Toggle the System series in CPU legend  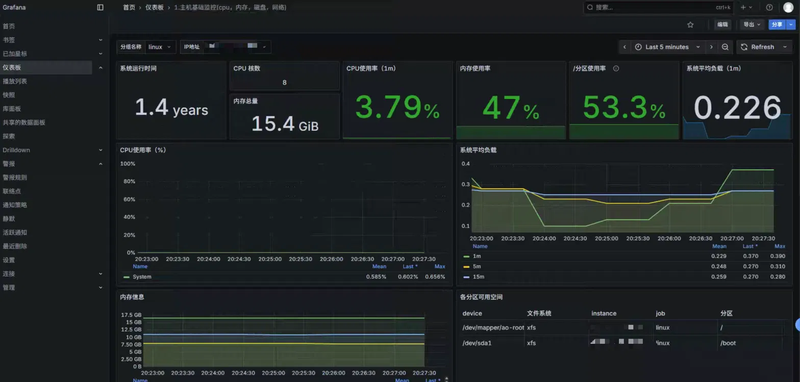tap(137, 276)
